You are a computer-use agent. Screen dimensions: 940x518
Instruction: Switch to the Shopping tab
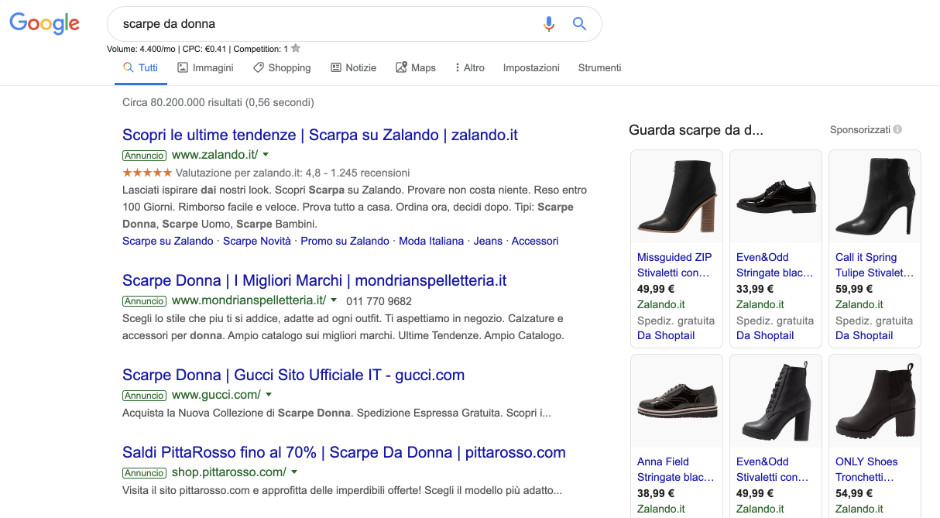click(282, 68)
